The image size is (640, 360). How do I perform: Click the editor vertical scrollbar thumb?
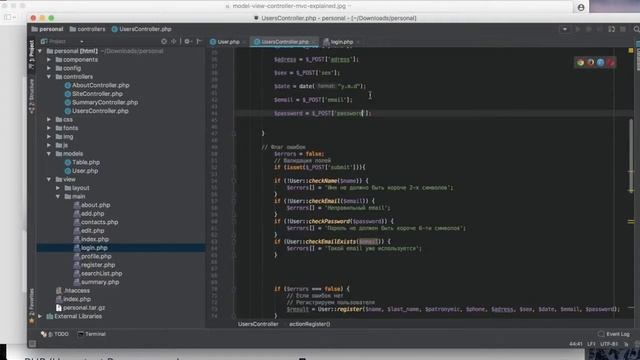(x=631, y=155)
